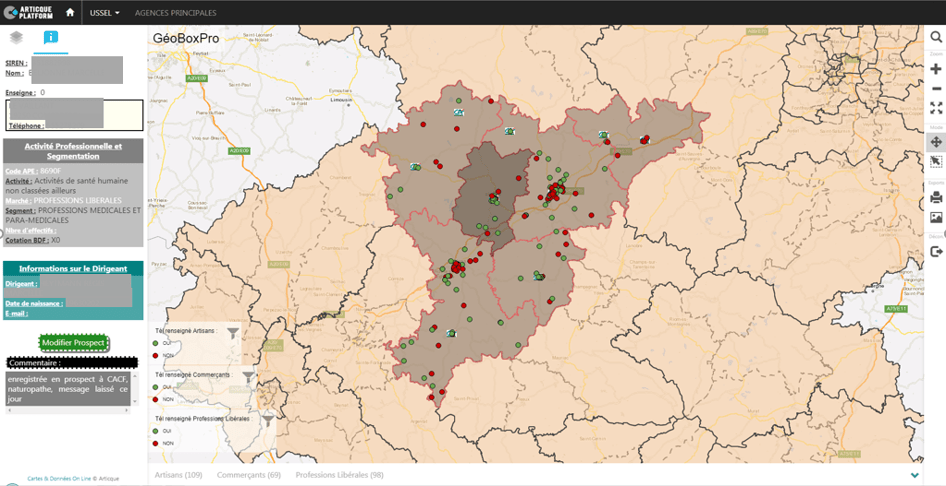Open the layers stack panel tab
The height and width of the screenshot is (486, 946).
[17, 38]
